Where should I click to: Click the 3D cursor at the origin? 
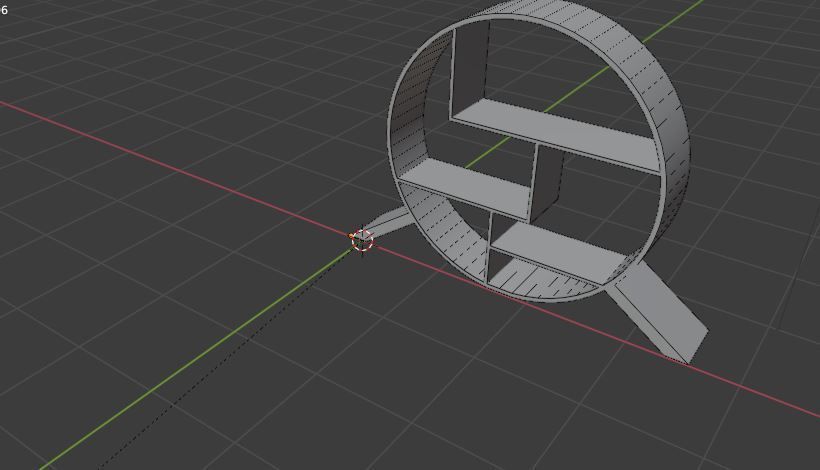pyautogui.click(x=362, y=240)
